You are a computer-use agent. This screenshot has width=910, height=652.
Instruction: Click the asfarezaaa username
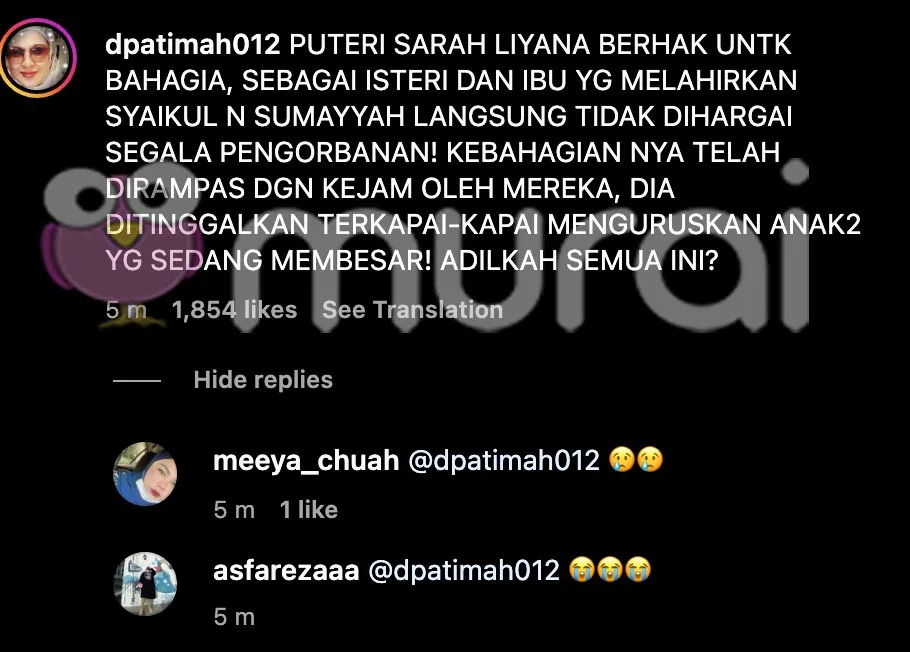(286, 570)
